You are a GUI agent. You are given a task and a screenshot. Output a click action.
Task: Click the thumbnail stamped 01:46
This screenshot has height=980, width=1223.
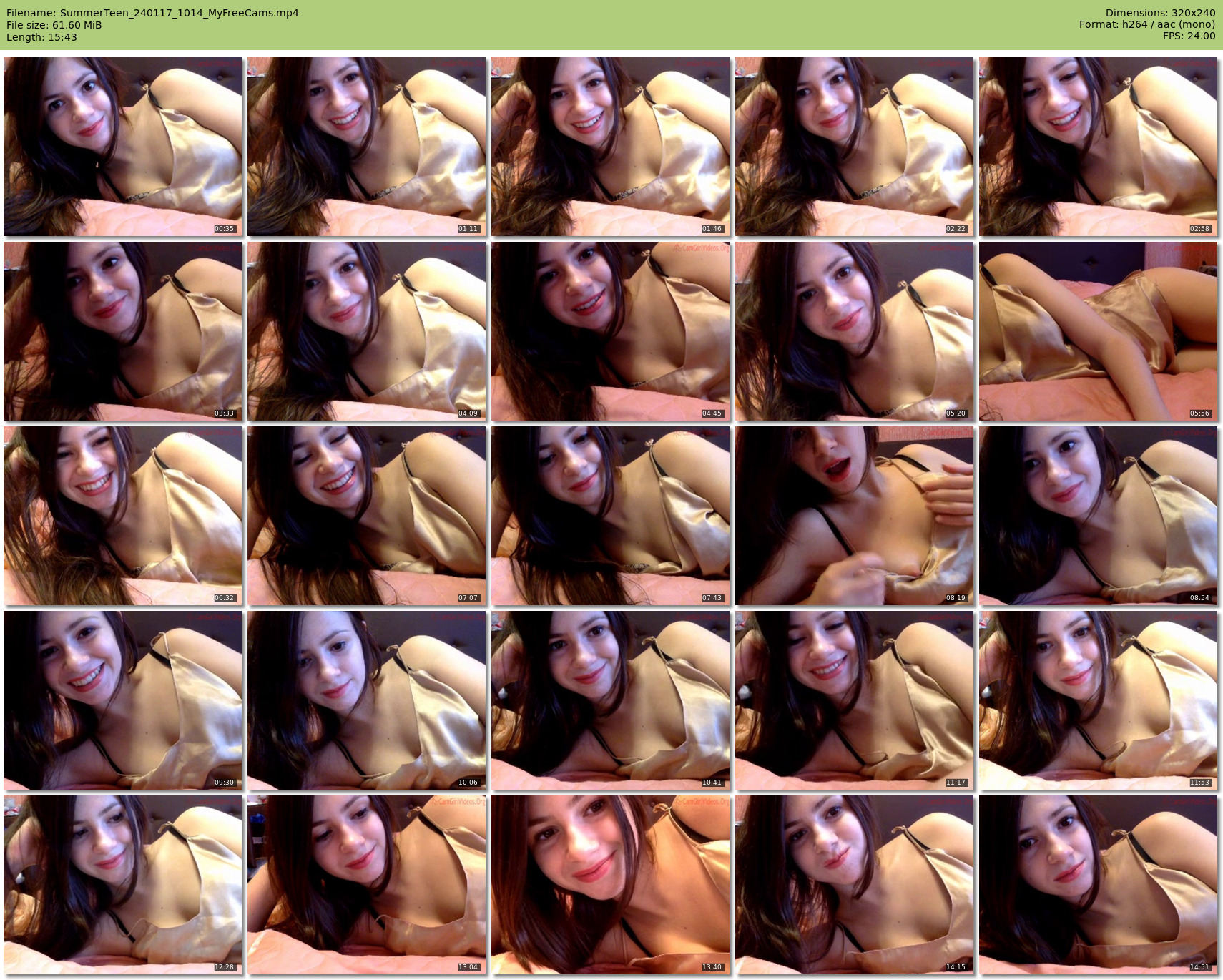[611, 147]
